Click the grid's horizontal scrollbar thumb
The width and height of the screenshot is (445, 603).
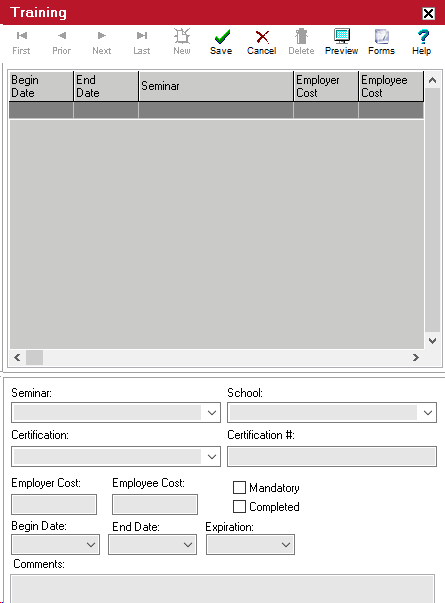(x=34, y=357)
